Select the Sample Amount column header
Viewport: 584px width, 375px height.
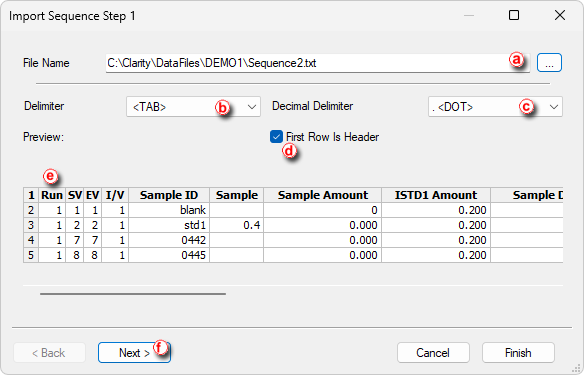point(323,195)
